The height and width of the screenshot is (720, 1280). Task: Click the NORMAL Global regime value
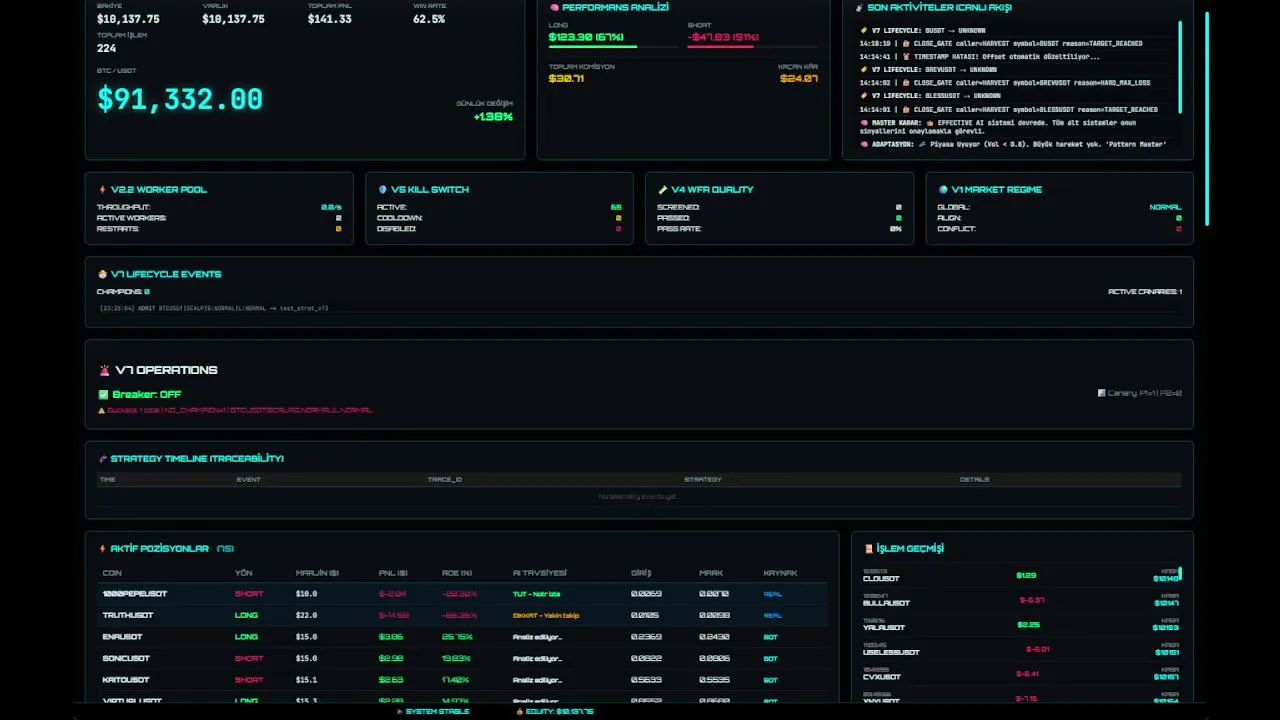pos(1165,207)
